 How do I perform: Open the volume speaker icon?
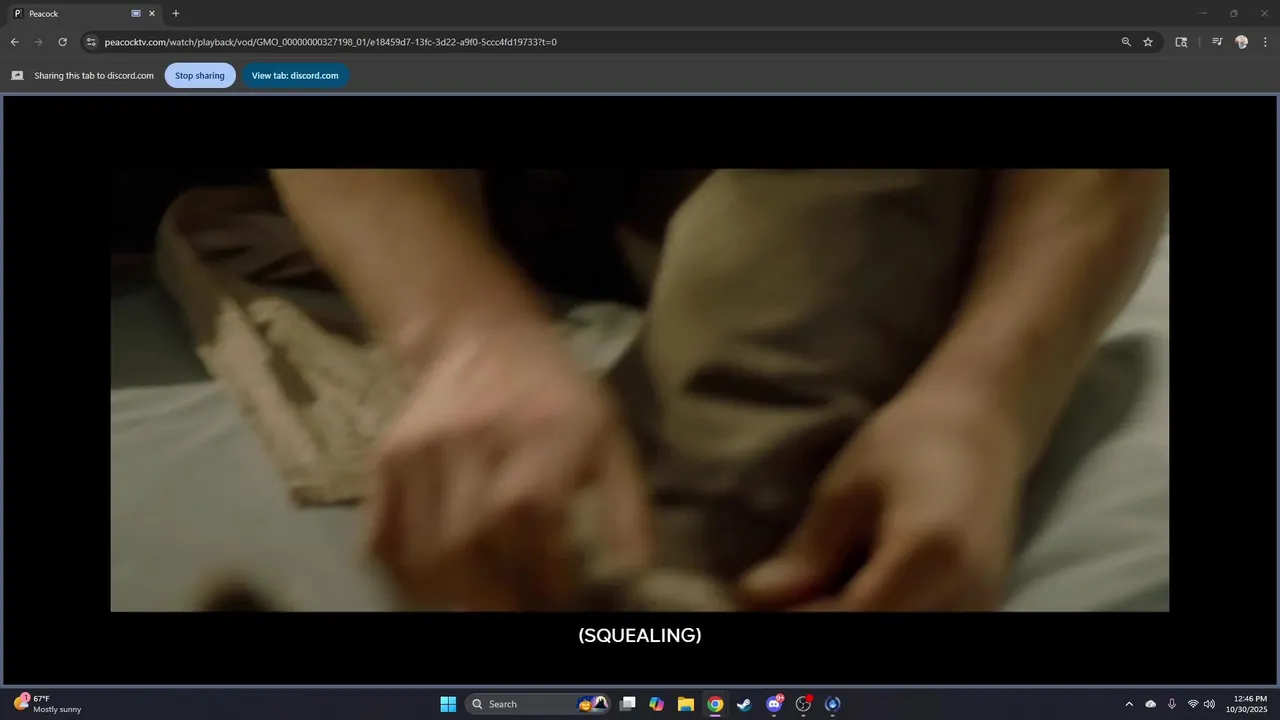click(x=1210, y=704)
